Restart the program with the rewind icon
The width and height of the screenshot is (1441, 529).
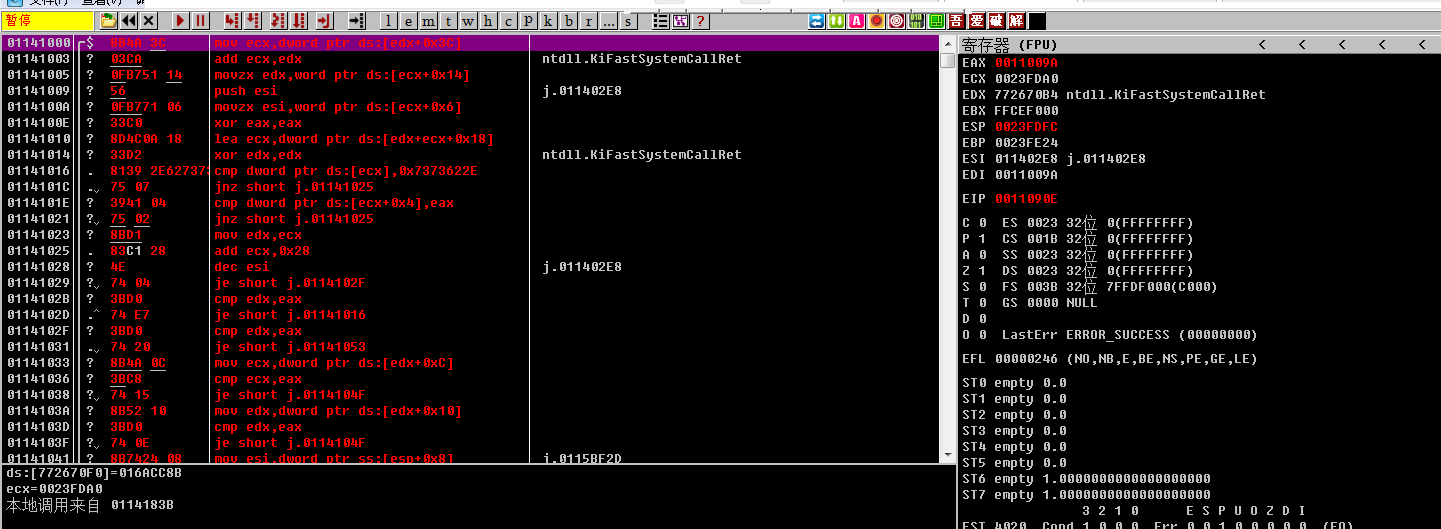click(128, 21)
